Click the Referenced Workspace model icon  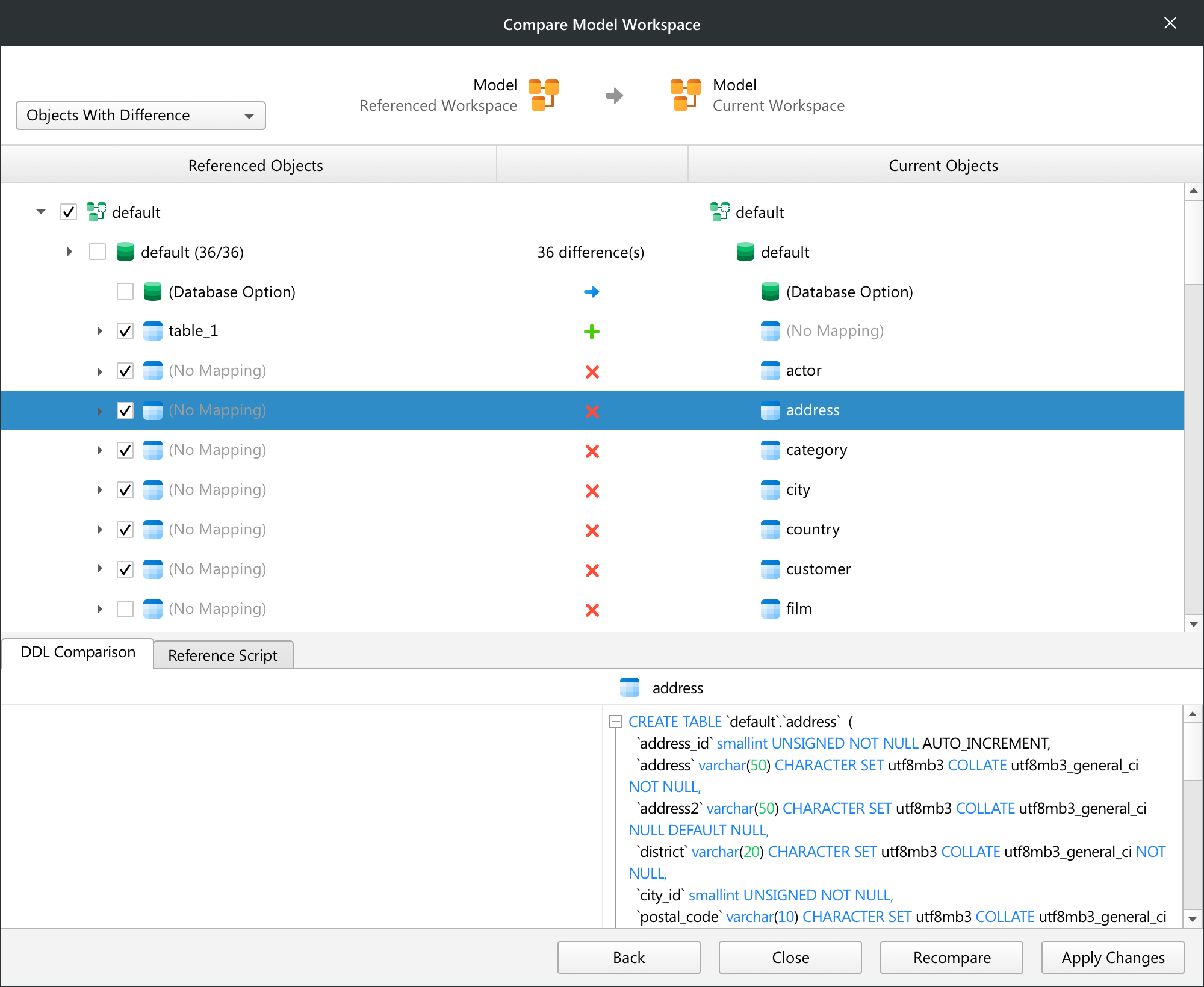pyautogui.click(x=544, y=95)
